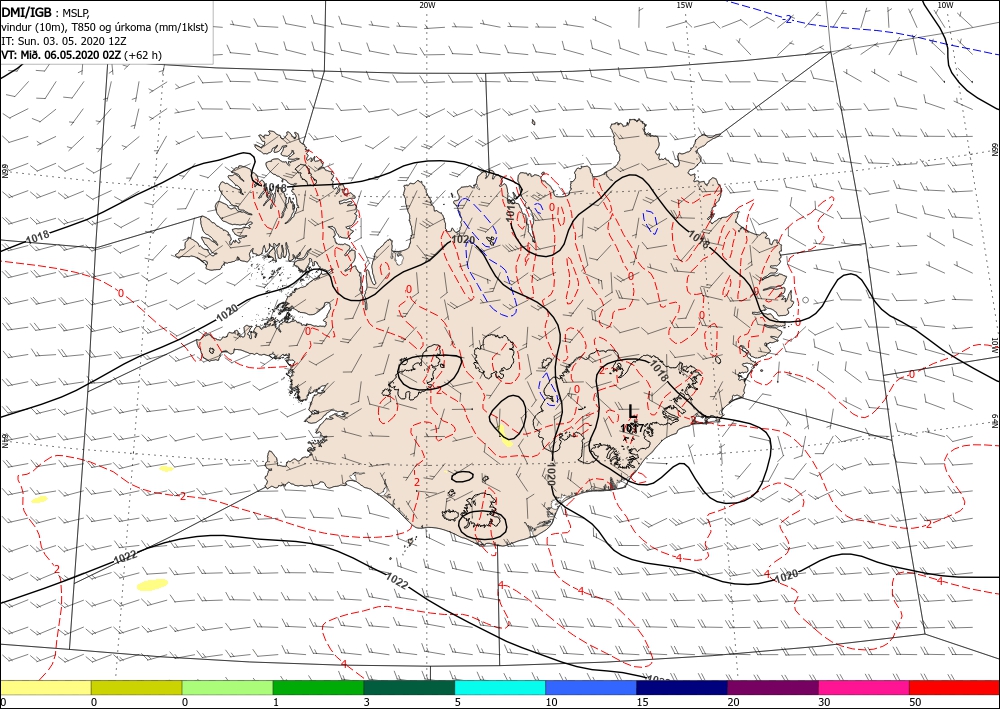This screenshot has height=709, width=1000.
Task: Select the light green legend swatch
Action: pyautogui.click(x=227, y=687)
